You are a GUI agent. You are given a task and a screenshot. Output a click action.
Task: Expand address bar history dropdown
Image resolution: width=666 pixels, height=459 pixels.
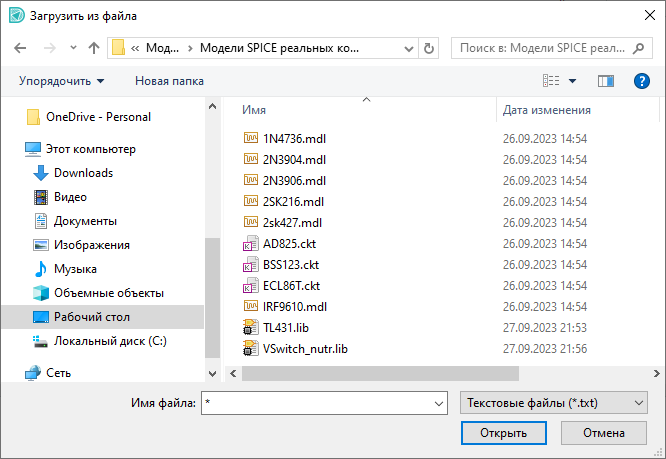409,48
